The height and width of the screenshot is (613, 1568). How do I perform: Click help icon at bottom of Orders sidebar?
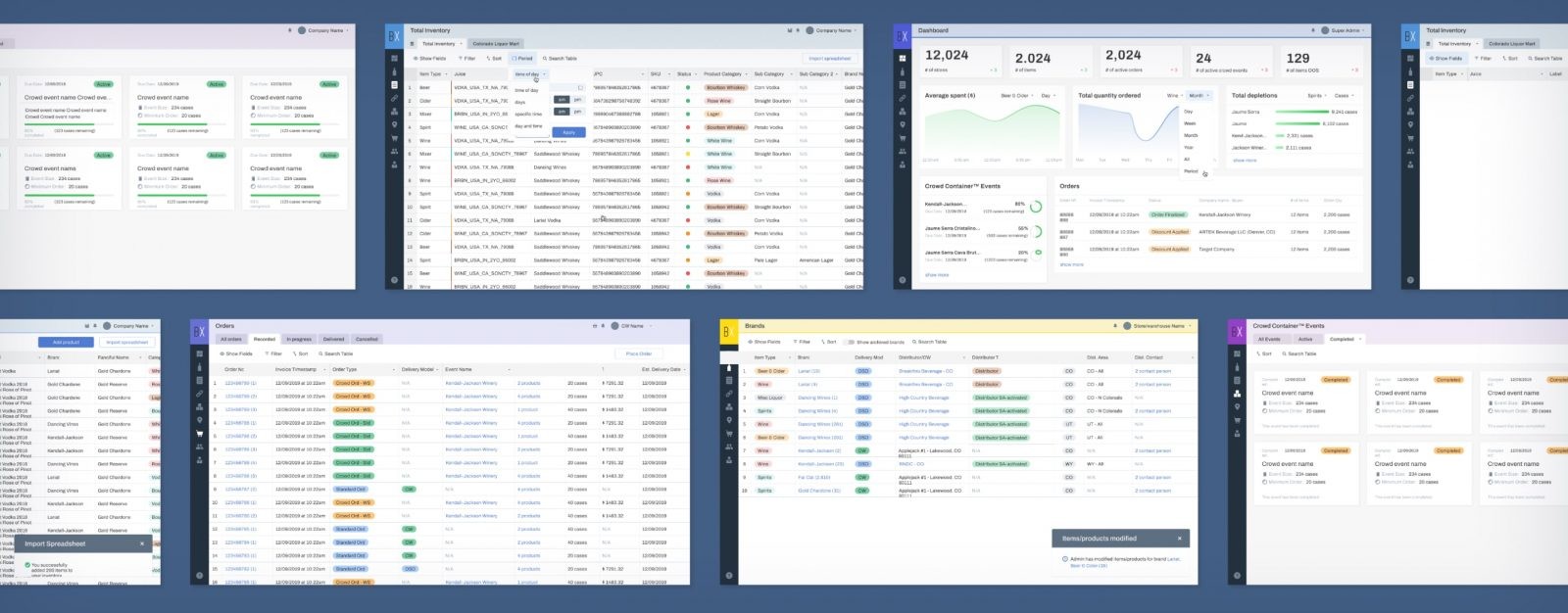[x=199, y=575]
